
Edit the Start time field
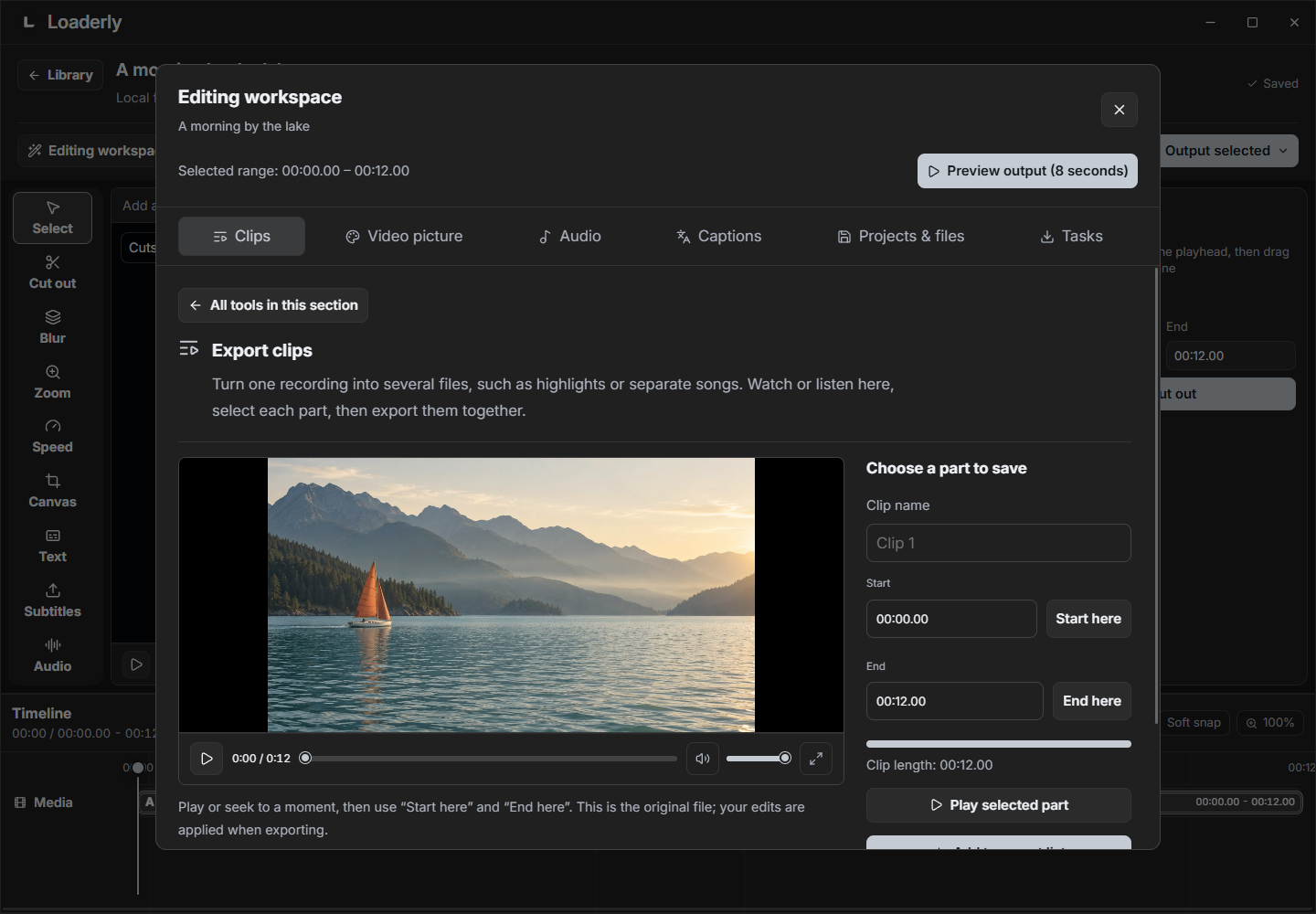[x=951, y=619]
